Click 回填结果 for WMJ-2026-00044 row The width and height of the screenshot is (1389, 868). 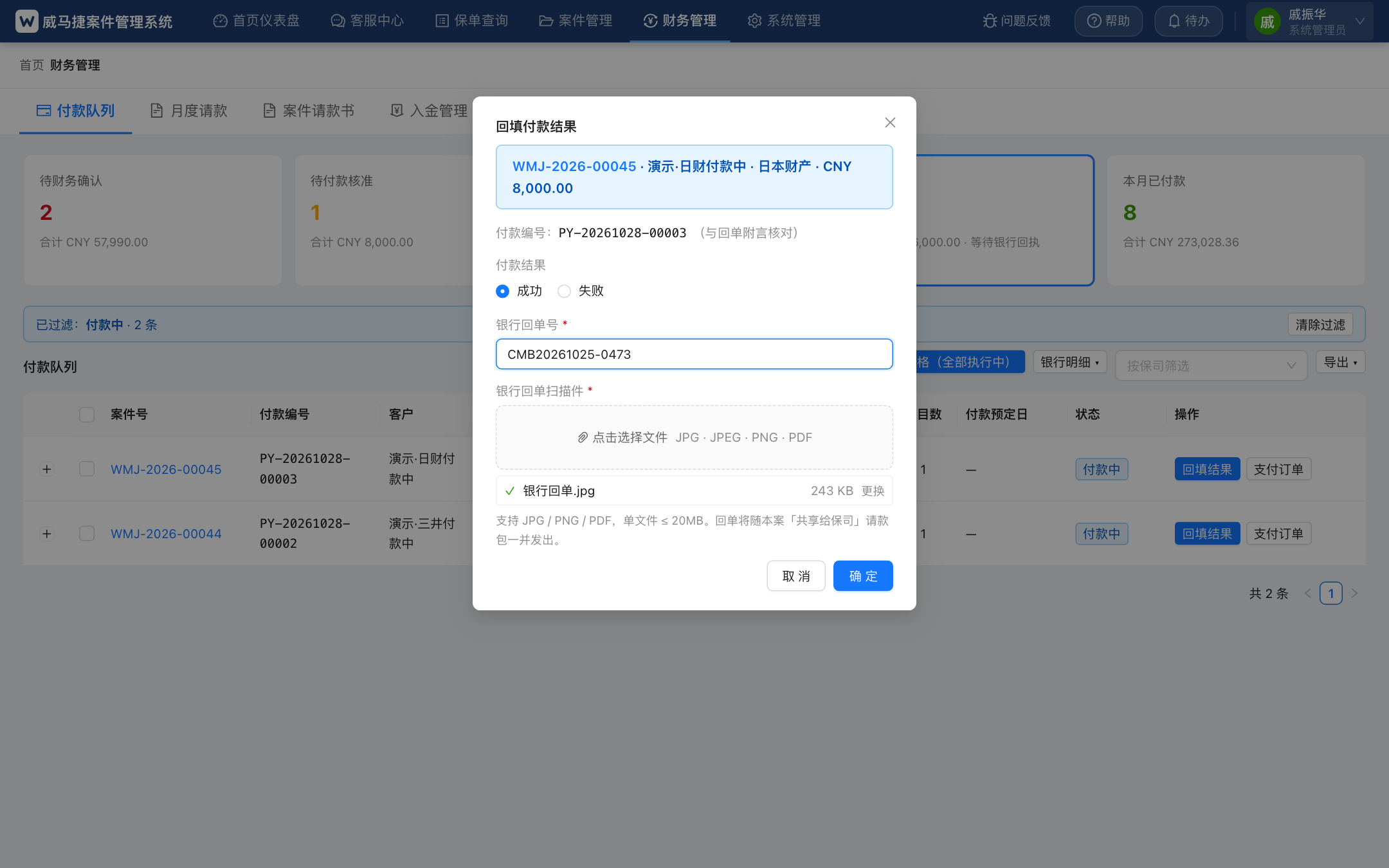(x=1207, y=534)
